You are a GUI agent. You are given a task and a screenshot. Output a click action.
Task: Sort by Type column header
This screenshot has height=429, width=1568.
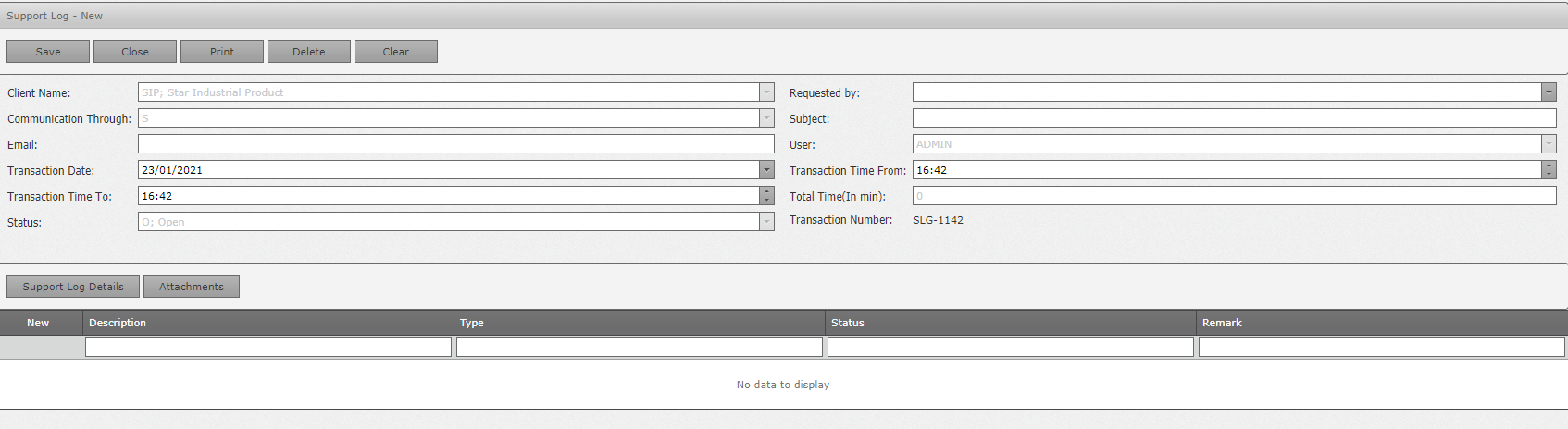[640, 323]
